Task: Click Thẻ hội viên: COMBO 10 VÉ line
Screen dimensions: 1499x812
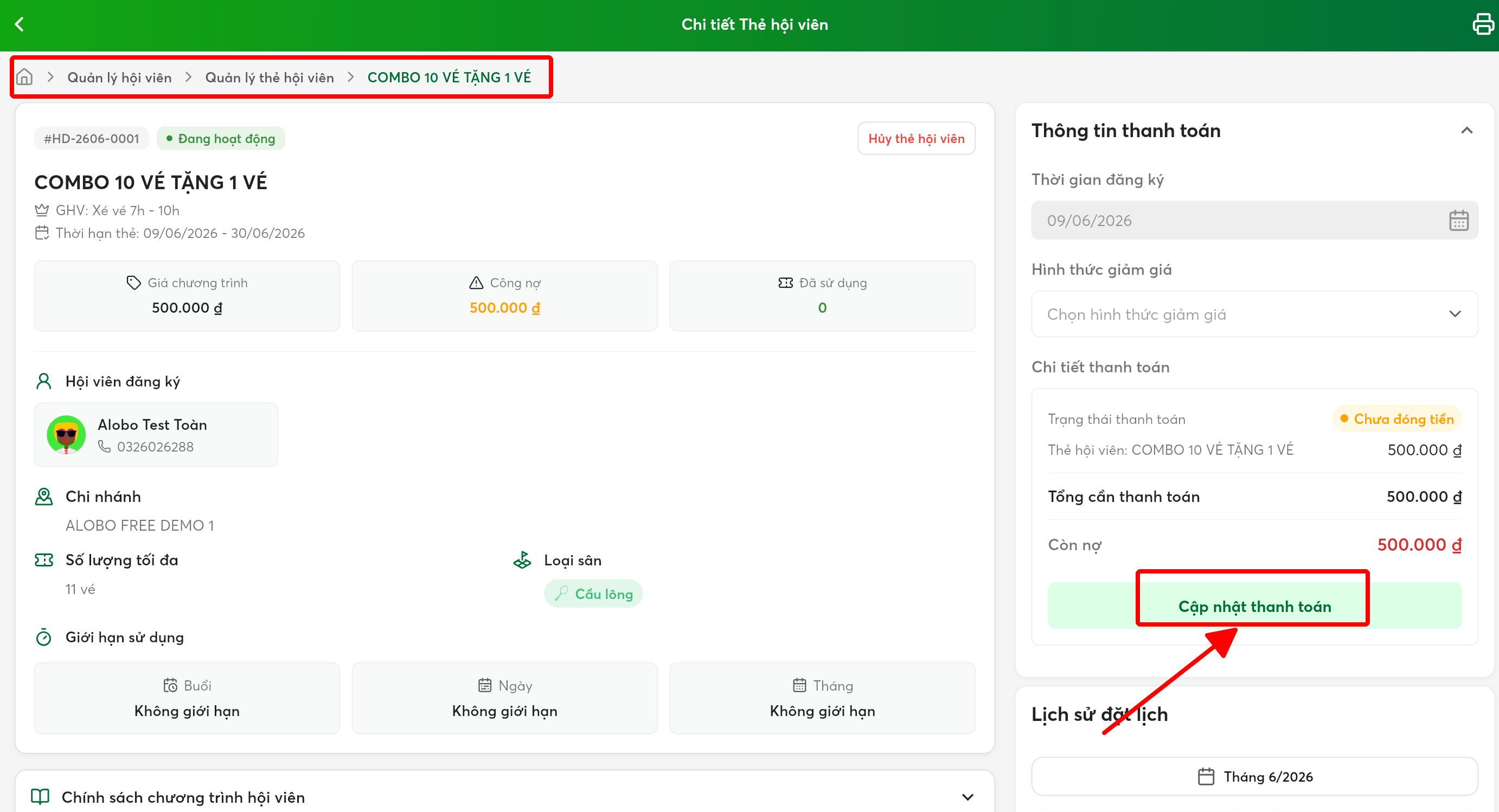Action: pyautogui.click(x=1170, y=449)
